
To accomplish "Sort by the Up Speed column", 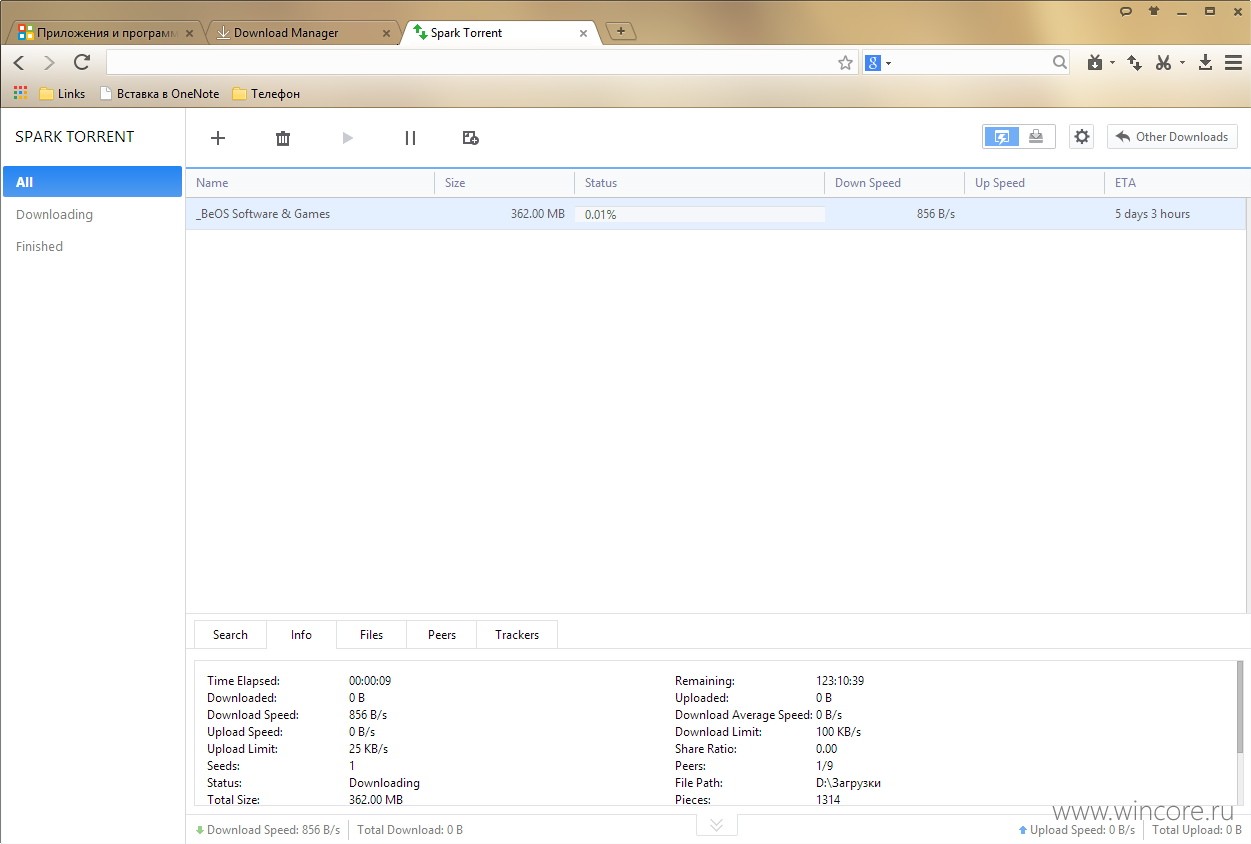I will [1035, 183].
